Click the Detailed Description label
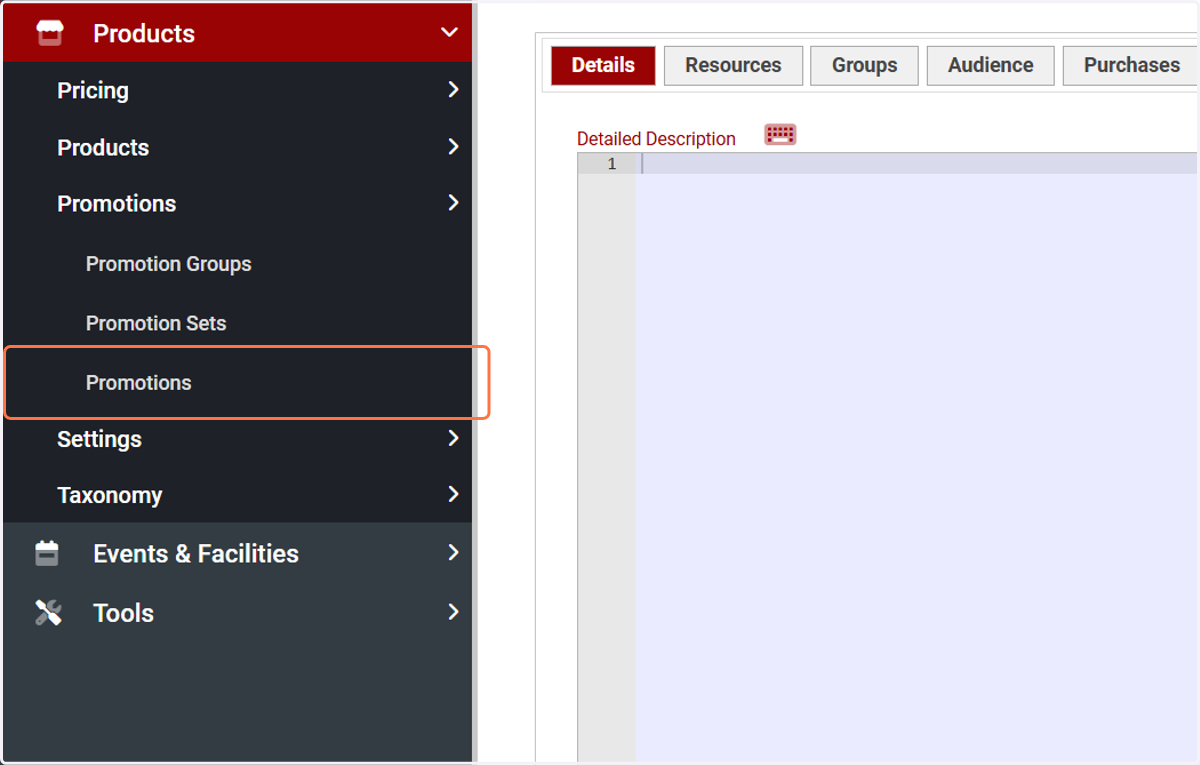 pos(656,139)
